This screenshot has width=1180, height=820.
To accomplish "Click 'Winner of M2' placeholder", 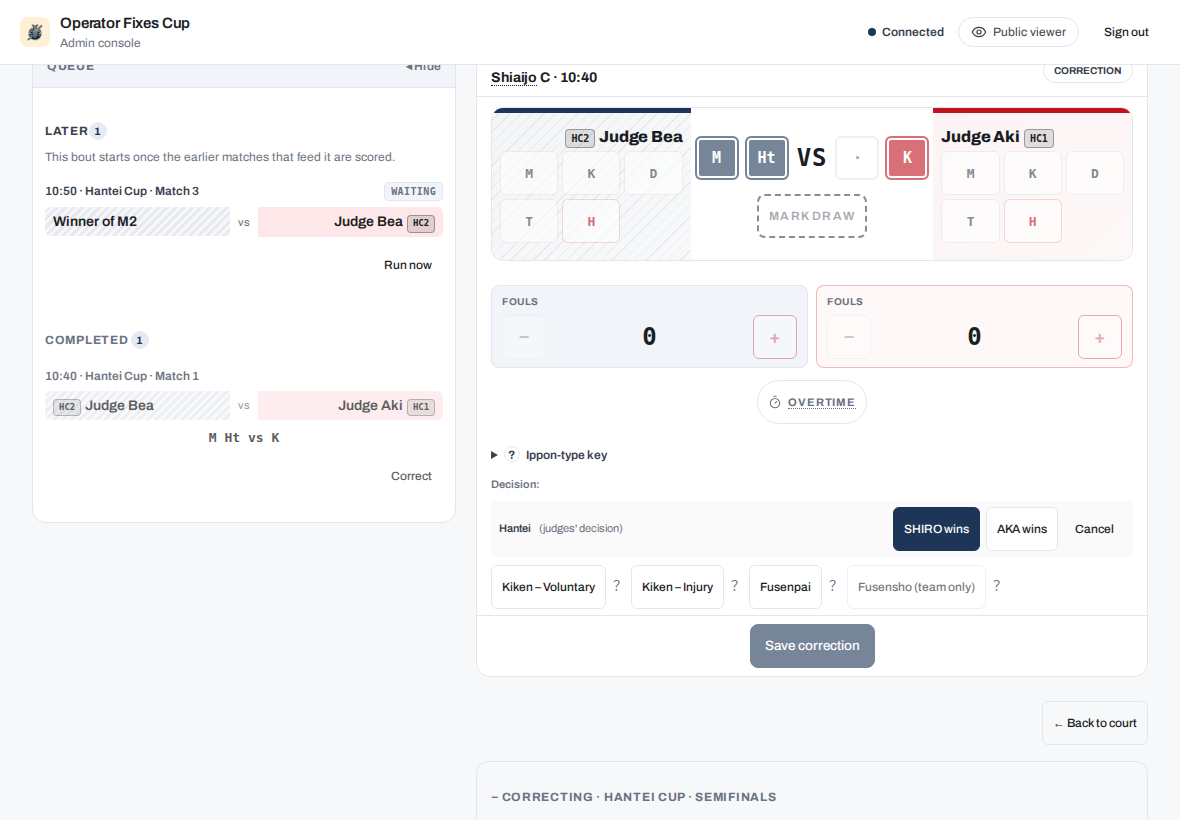I will click(138, 221).
